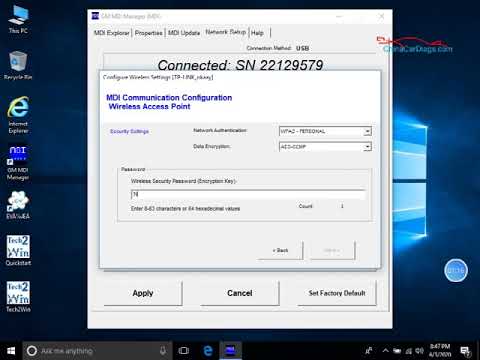The image size is (480, 360).
Task: Open the Windows Start menu
Action: tap(11, 351)
